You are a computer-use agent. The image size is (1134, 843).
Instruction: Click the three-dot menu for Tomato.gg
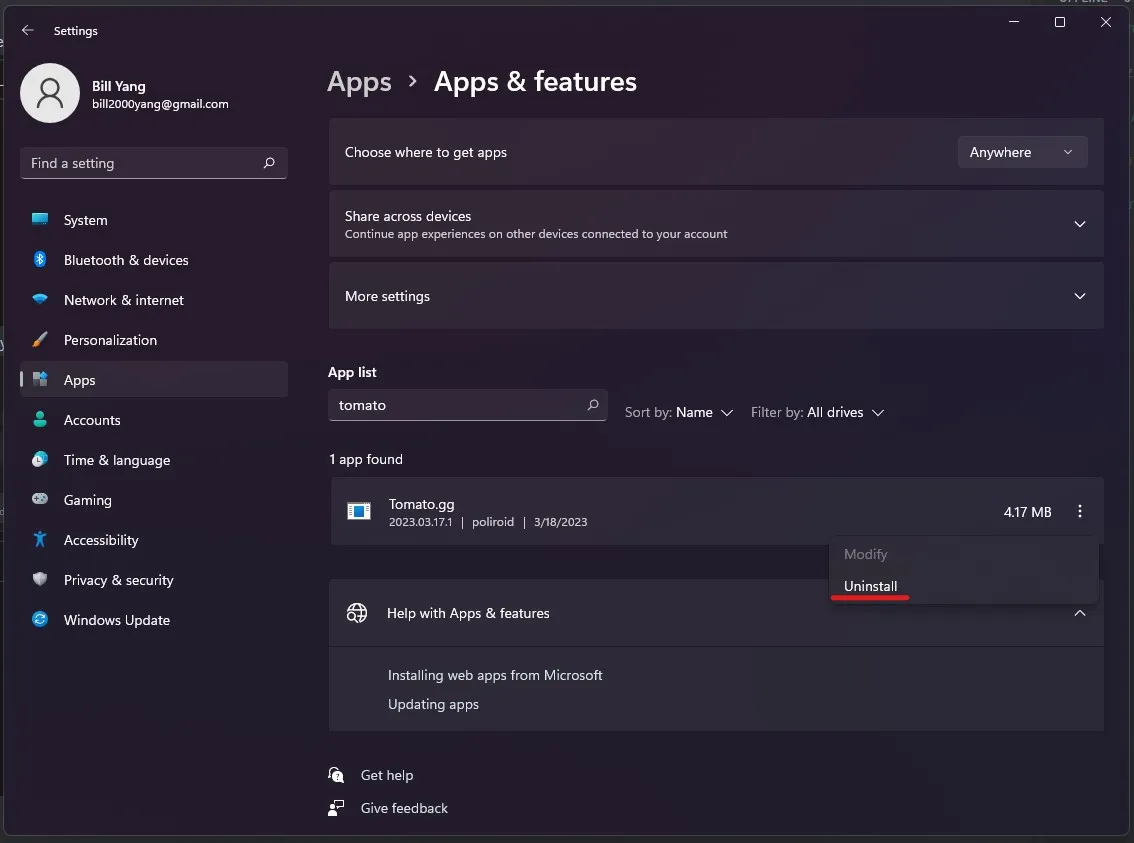tap(1079, 512)
